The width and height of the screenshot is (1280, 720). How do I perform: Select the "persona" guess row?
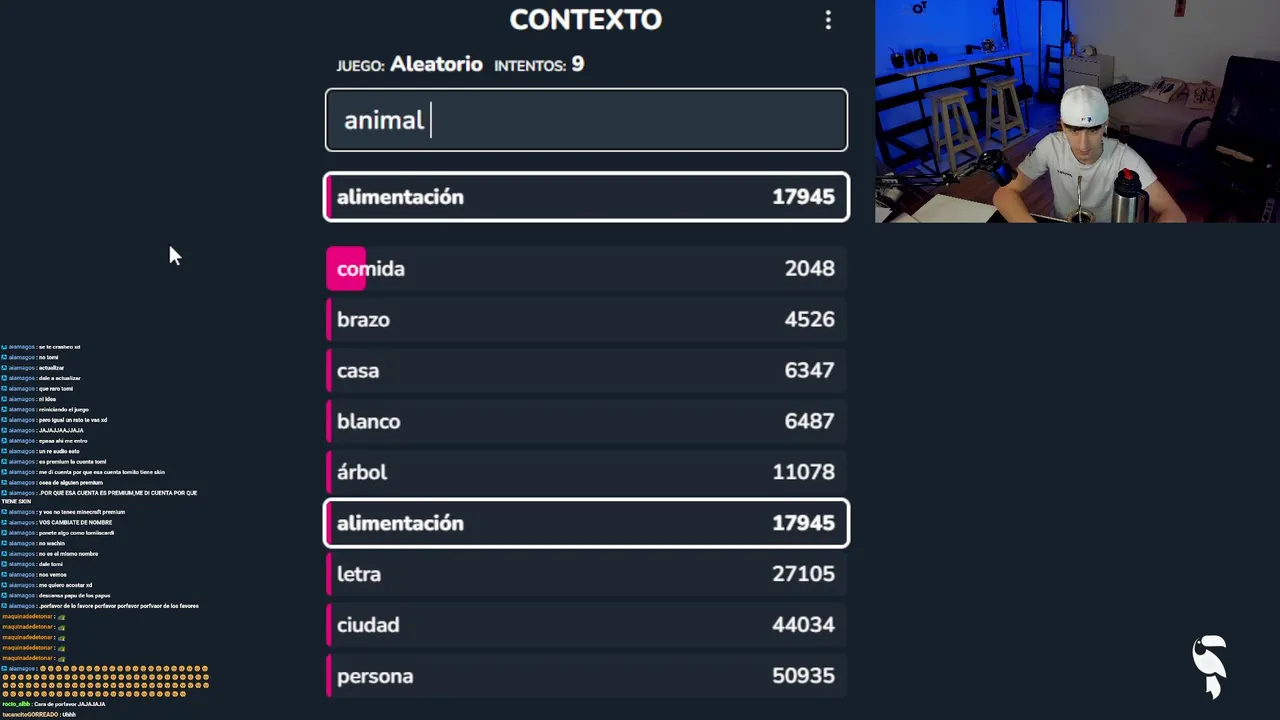click(586, 676)
